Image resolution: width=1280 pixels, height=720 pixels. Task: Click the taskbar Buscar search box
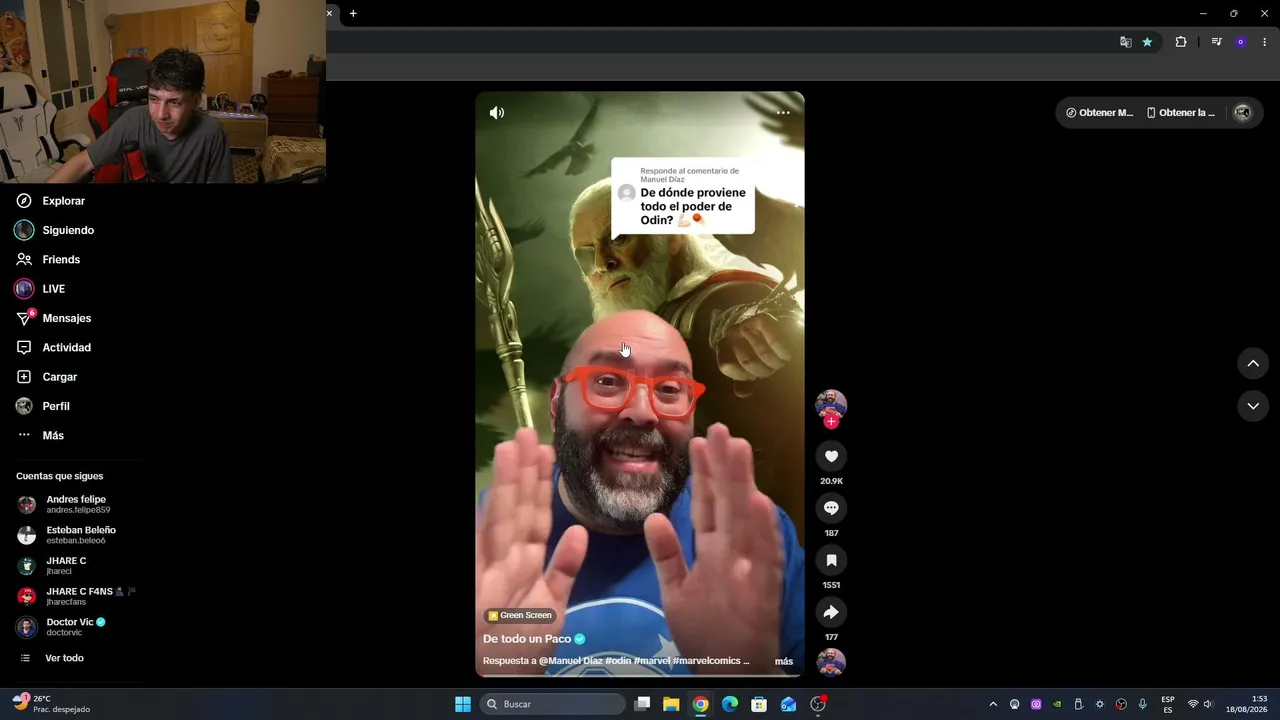coord(554,704)
